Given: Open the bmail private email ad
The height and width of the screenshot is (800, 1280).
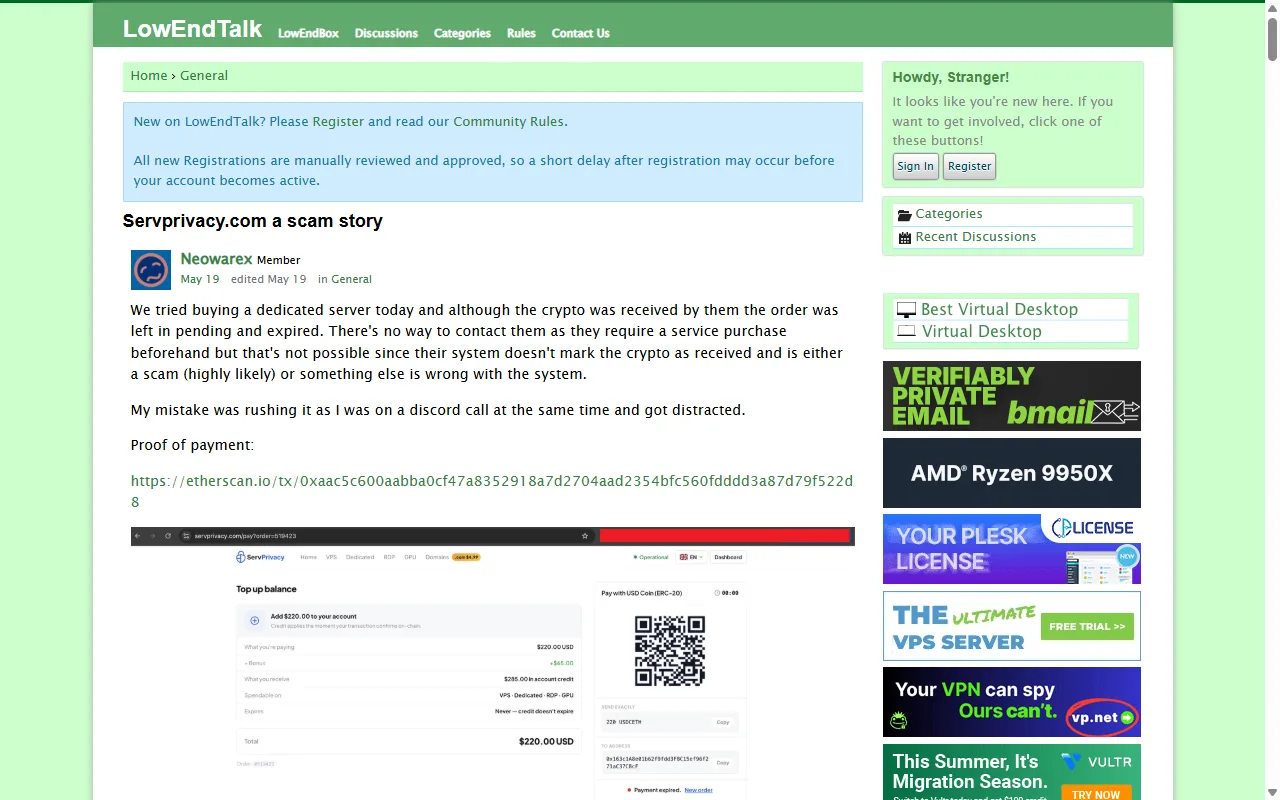Looking at the screenshot, I should (x=1012, y=396).
